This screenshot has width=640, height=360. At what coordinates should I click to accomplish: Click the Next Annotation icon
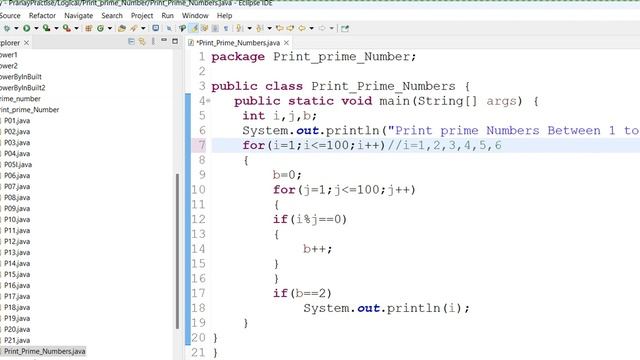pos(239,28)
